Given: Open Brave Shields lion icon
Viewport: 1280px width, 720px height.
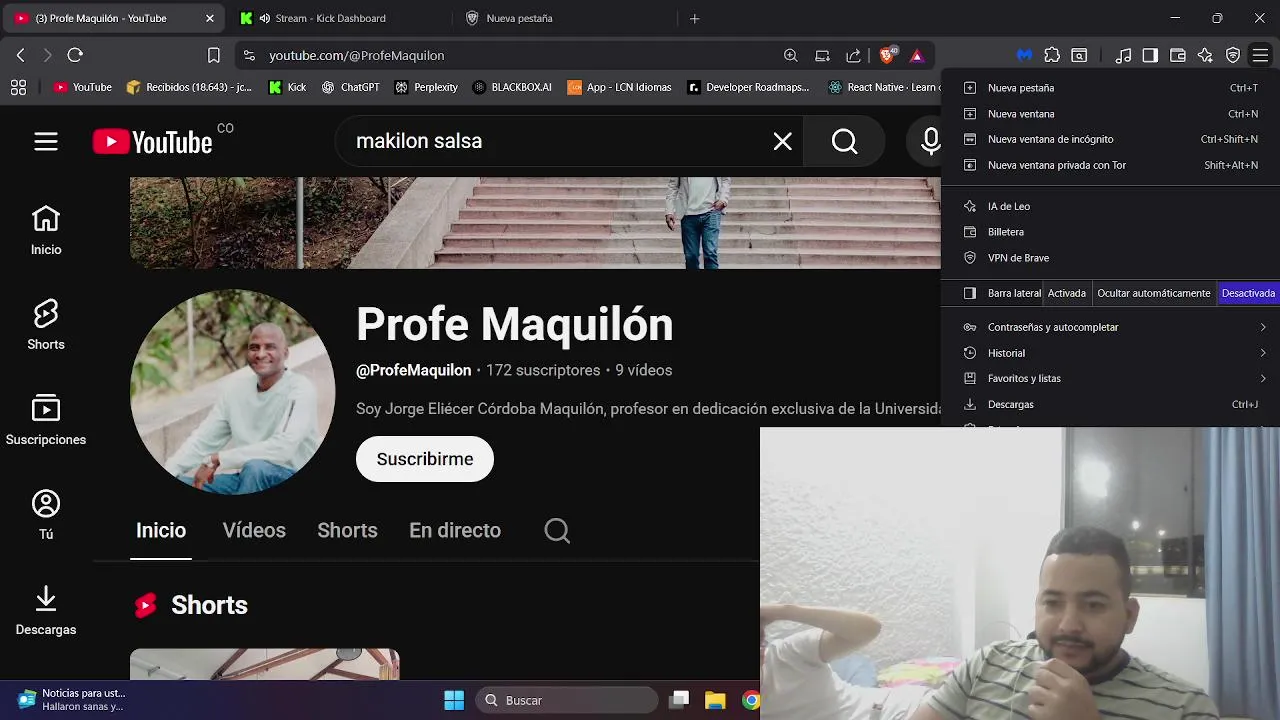Looking at the screenshot, I should [x=888, y=55].
